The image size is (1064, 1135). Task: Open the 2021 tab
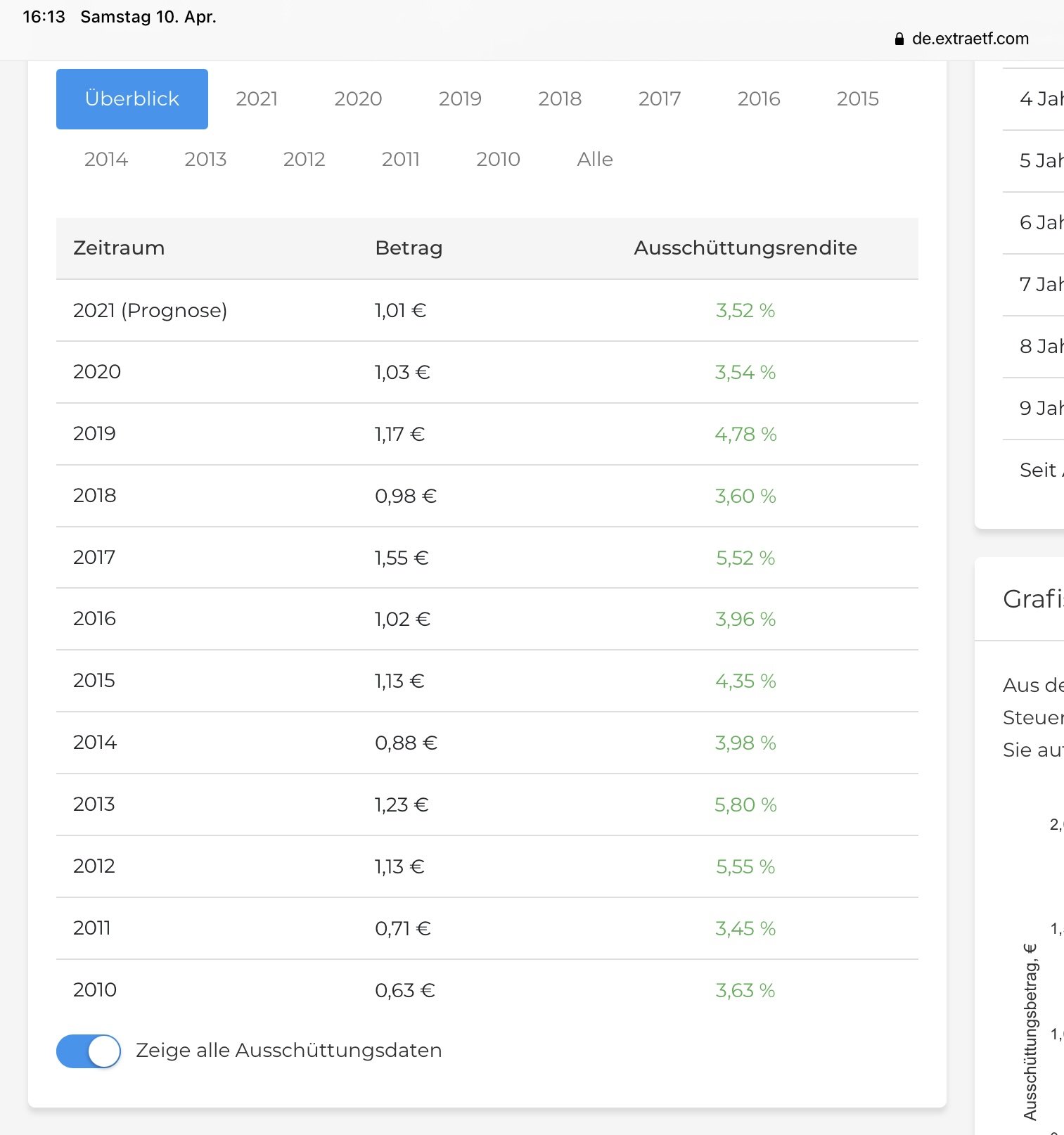click(257, 99)
